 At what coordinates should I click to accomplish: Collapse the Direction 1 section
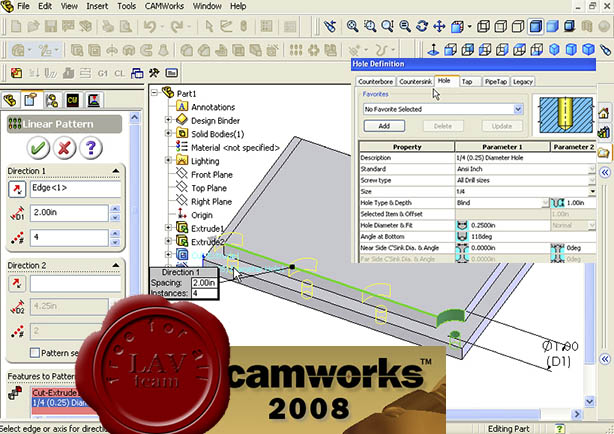pyautogui.click(x=116, y=171)
